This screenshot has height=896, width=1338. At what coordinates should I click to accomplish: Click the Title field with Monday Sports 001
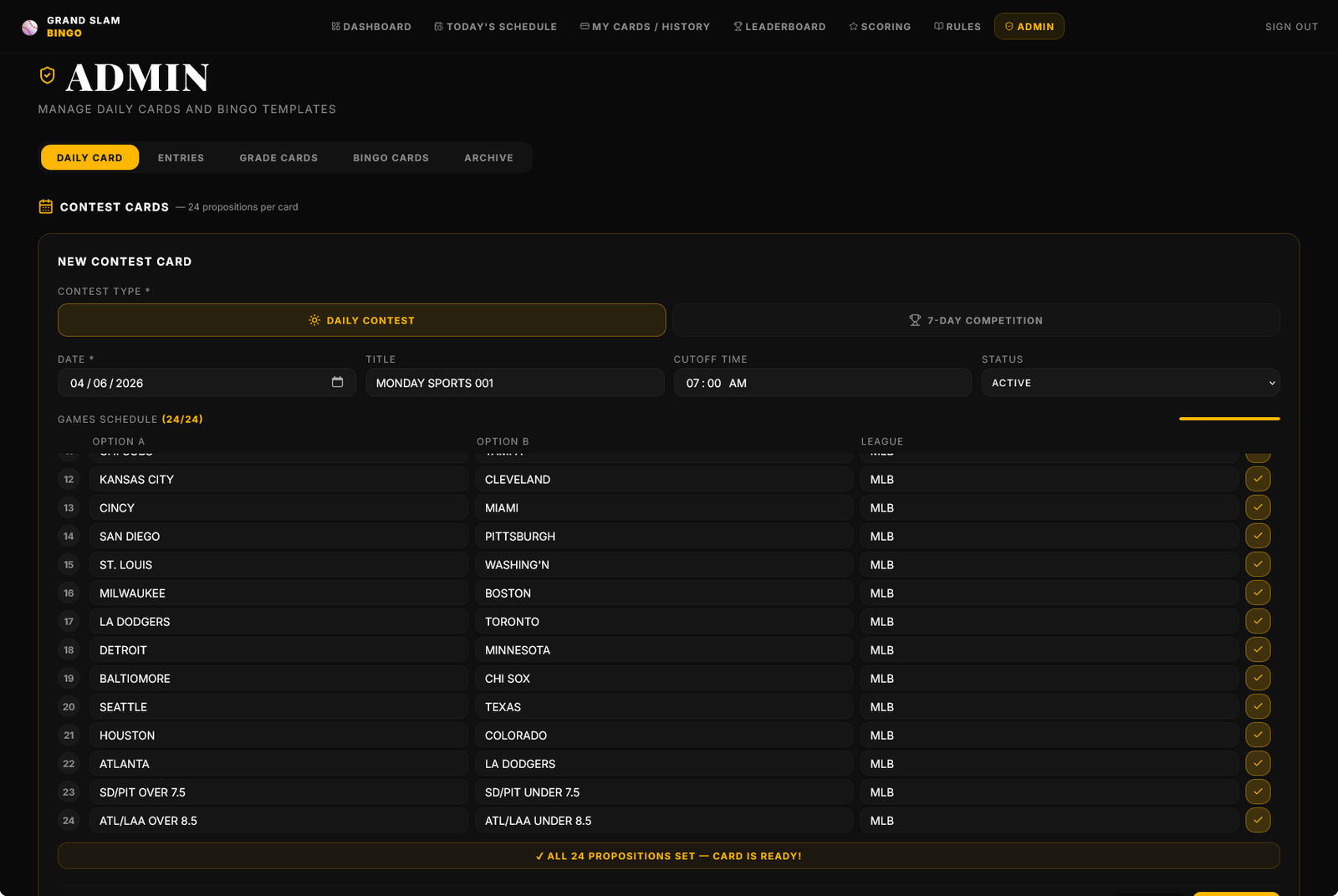coord(514,383)
